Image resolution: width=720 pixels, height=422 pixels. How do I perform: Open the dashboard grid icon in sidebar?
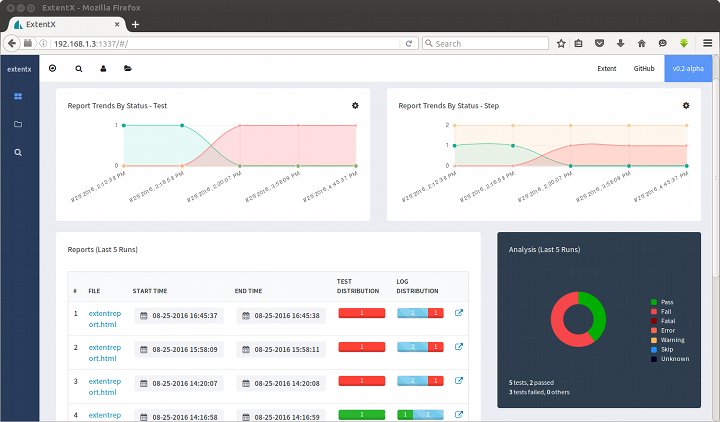point(18,96)
